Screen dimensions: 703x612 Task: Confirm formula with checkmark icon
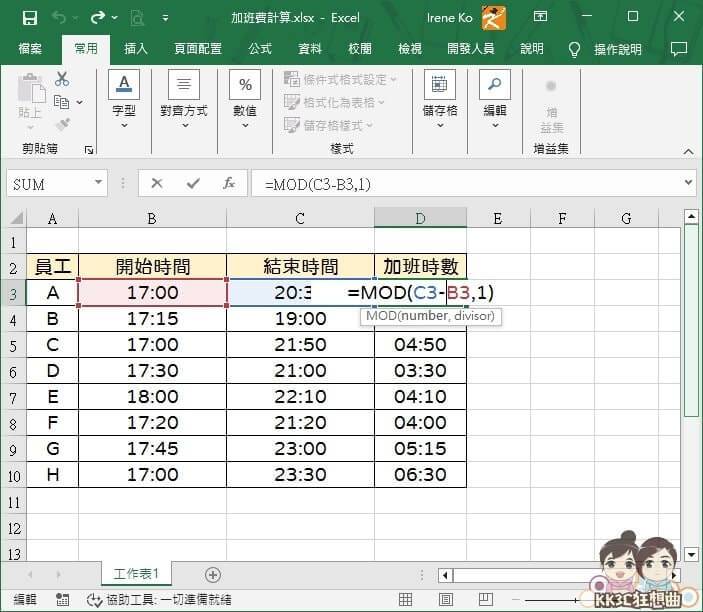coord(193,183)
